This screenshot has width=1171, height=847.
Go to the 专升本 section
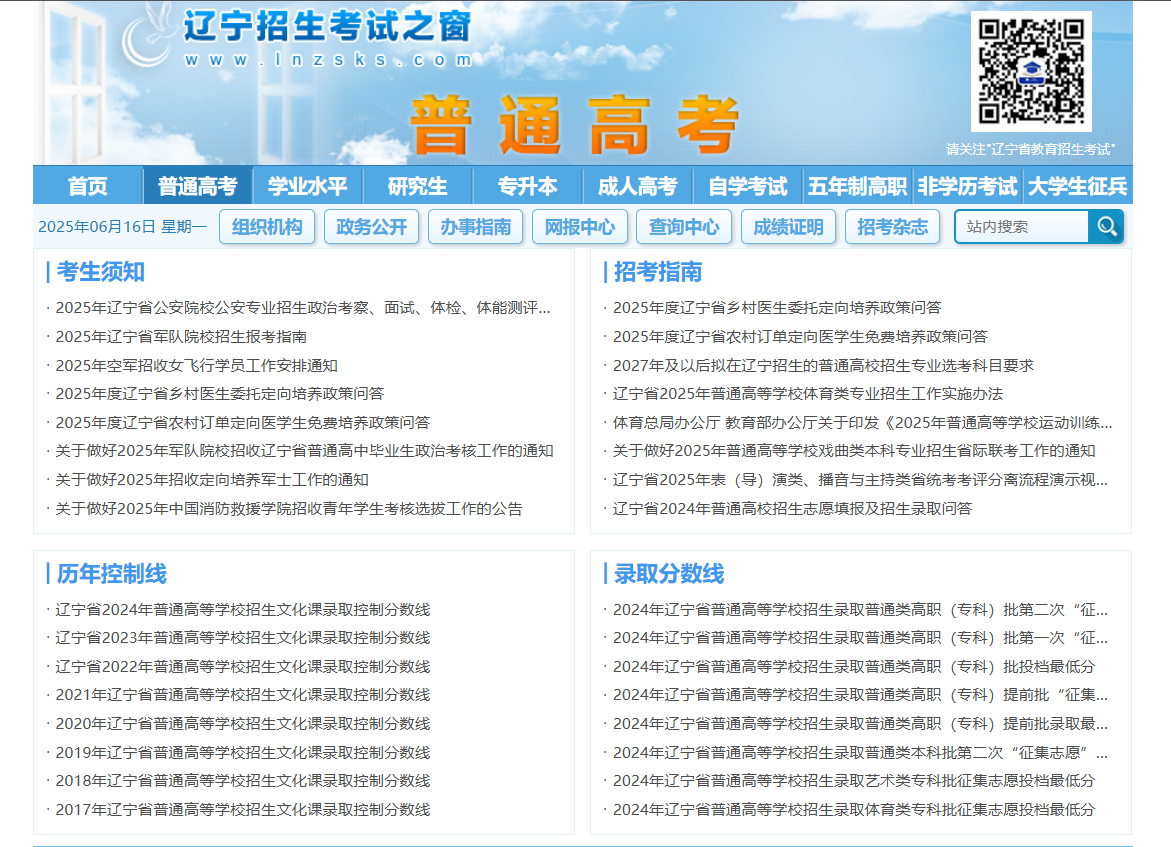[x=527, y=186]
